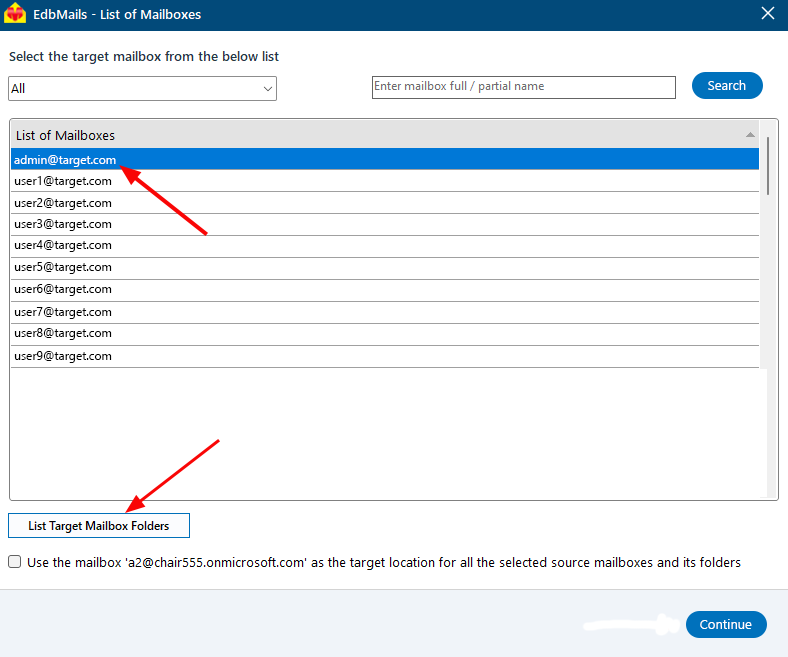The width and height of the screenshot is (788, 657).
Task: Click the EdbMails logo icon in title bar
Action: click(x=15, y=13)
